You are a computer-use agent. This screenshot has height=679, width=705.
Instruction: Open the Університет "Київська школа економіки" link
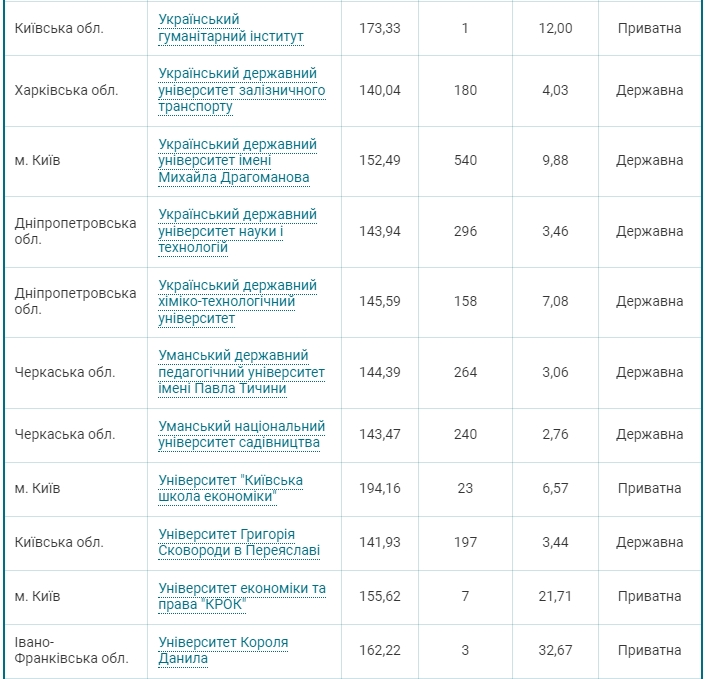[x=230, y=488]
